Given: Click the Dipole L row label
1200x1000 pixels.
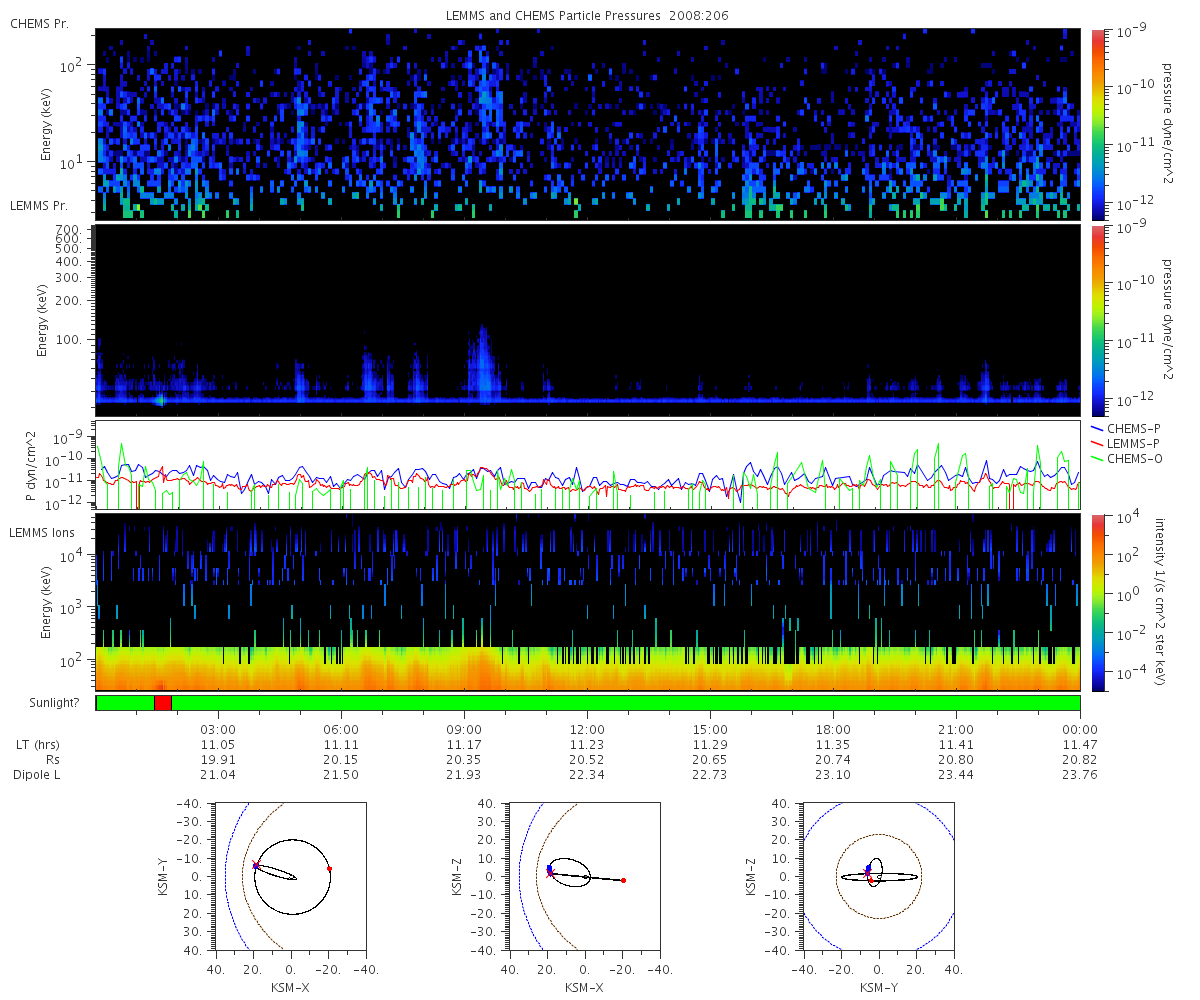Looking at the screenshot, I should 39,775.
